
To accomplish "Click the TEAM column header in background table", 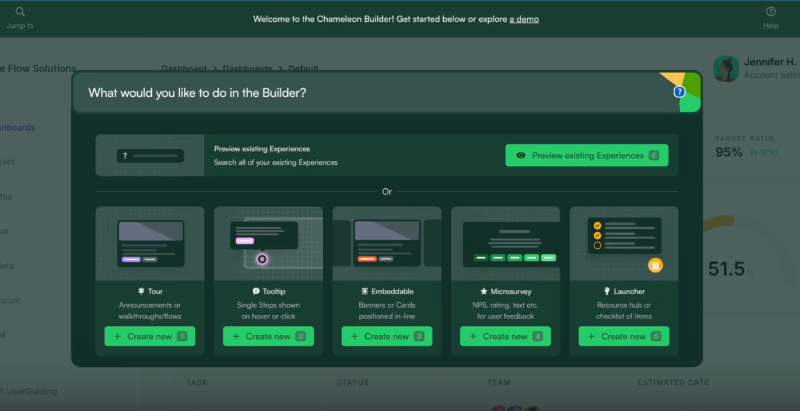I will coord(499,382).
